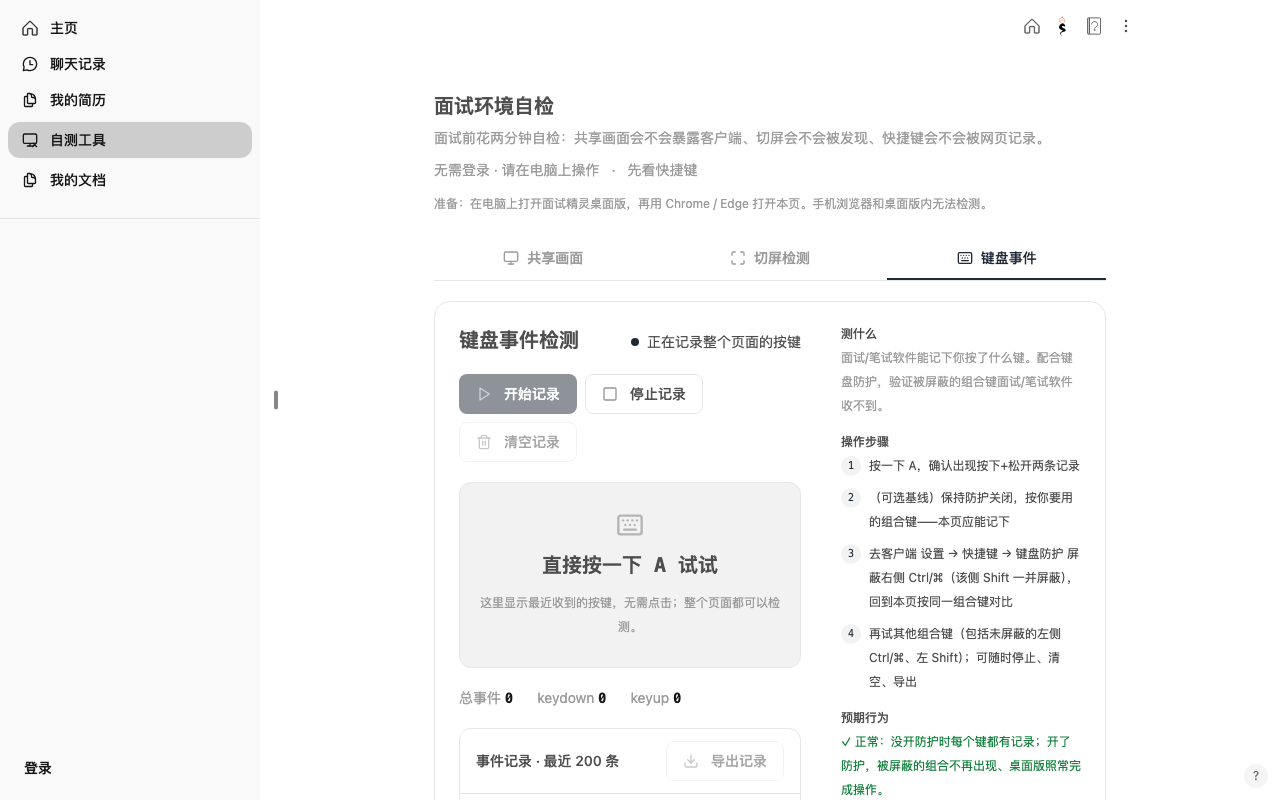Click 登录 at the sidebar bottom
Viewport: 1280px width, 800px height.
(x=38, y=768)
